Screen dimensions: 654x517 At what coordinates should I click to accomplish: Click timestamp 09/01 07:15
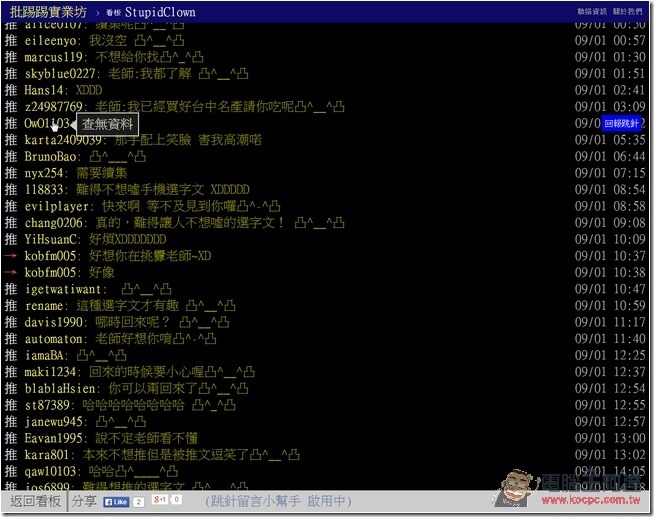click(610, 173)
